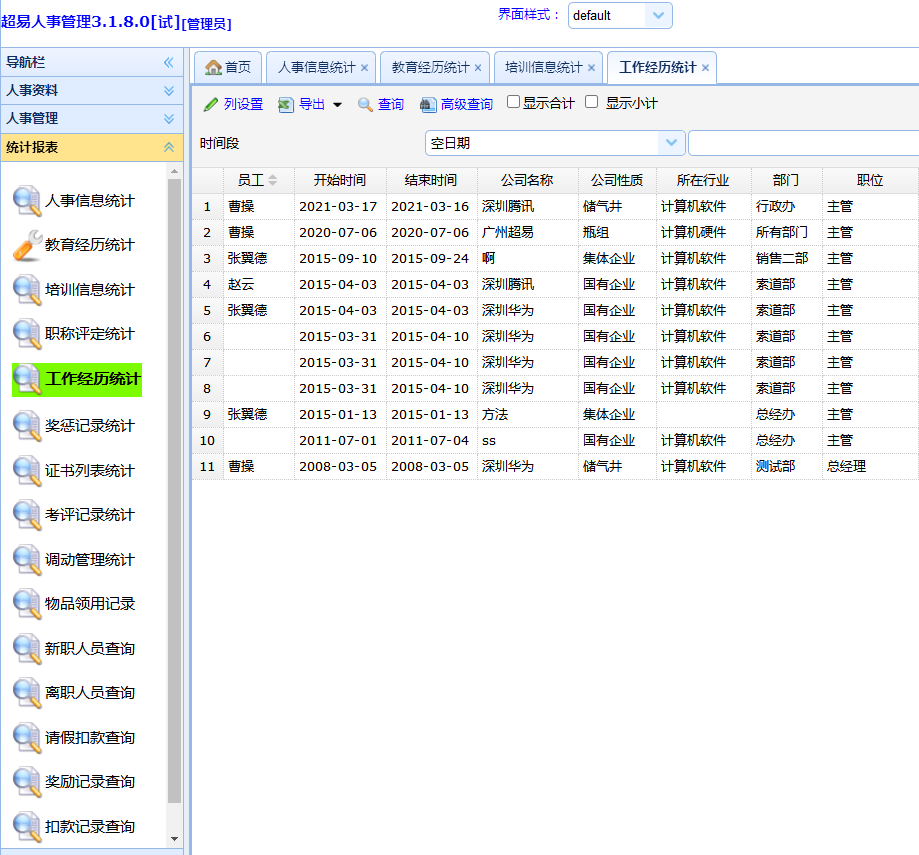919x855 pixels.
Task: Open 调动管理统计 report link
Action: [x=90, y=560]
